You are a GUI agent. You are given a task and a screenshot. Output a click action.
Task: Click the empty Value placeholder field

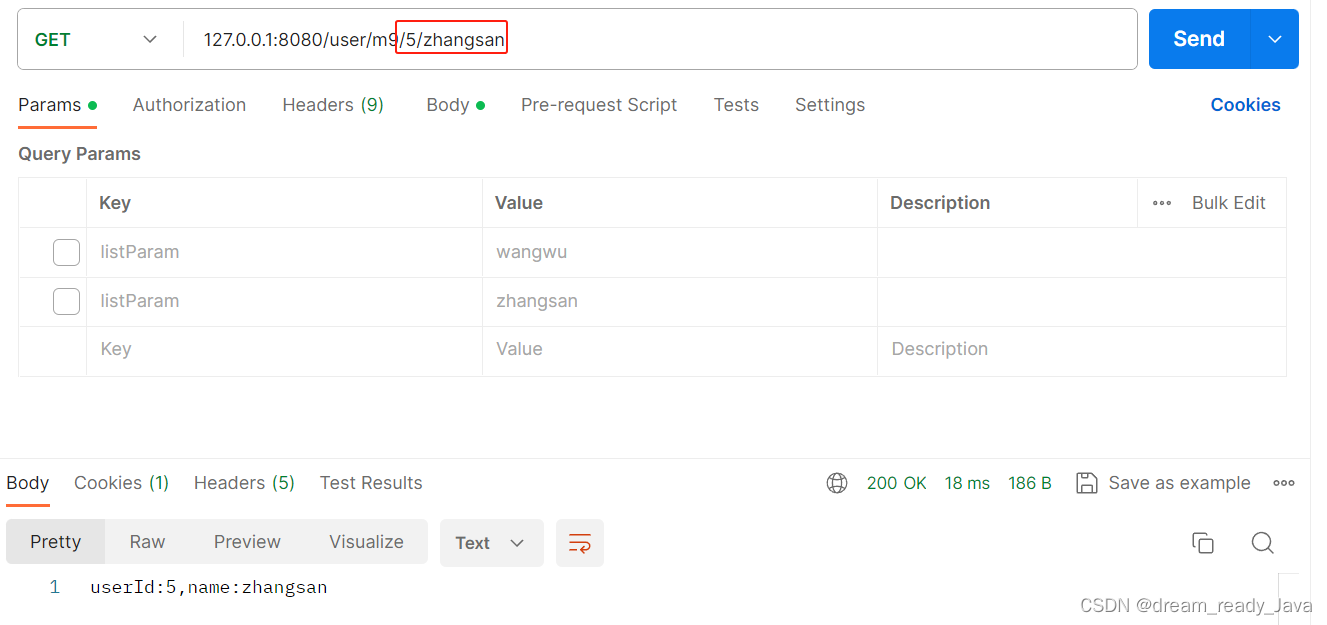[x=680, y=349]
